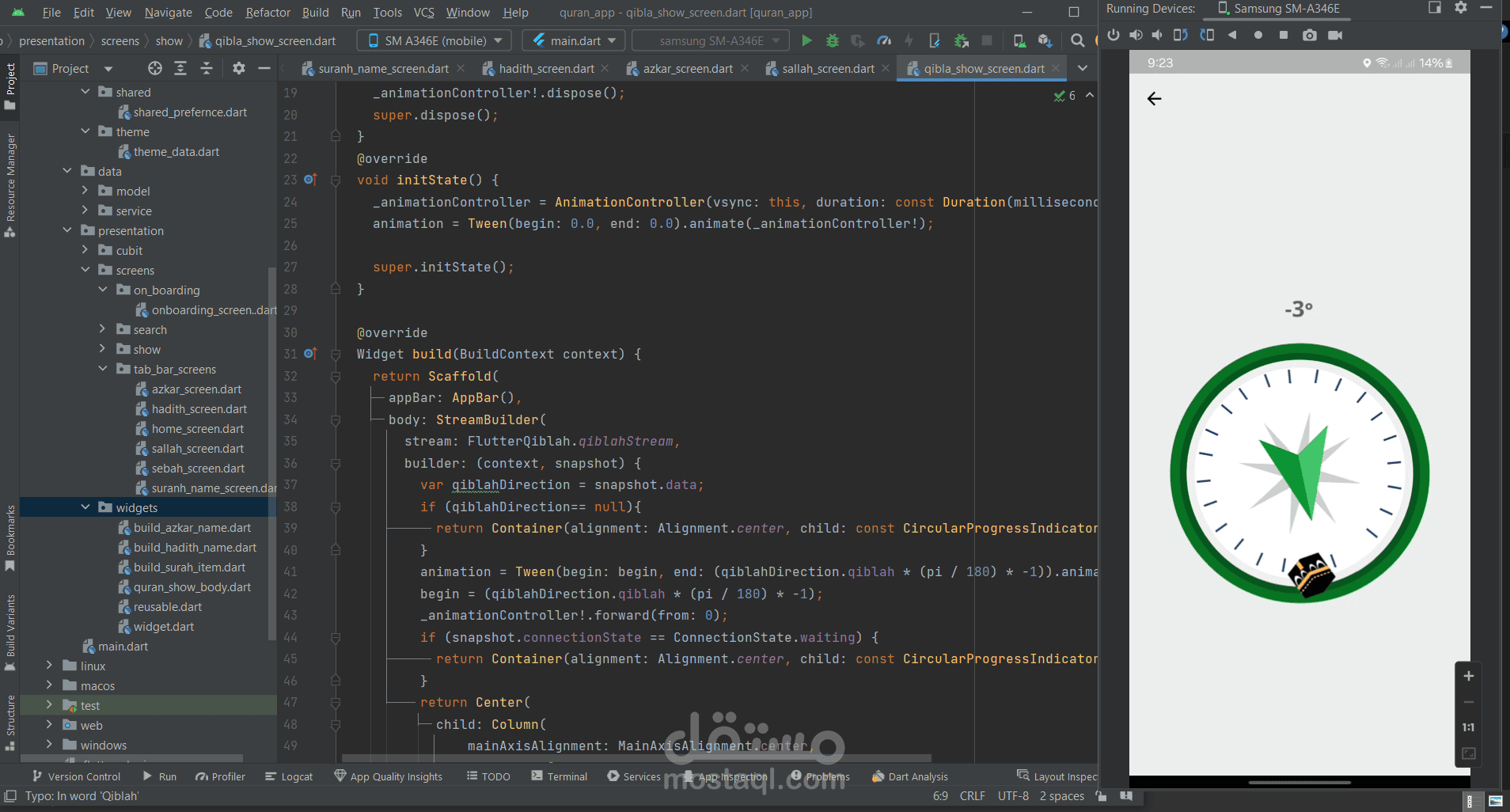Image resolution: width=1510 pixels, height=812 pixels.
Task: Start debugging with the green bug icon
Action: click(x=833, y=40)
